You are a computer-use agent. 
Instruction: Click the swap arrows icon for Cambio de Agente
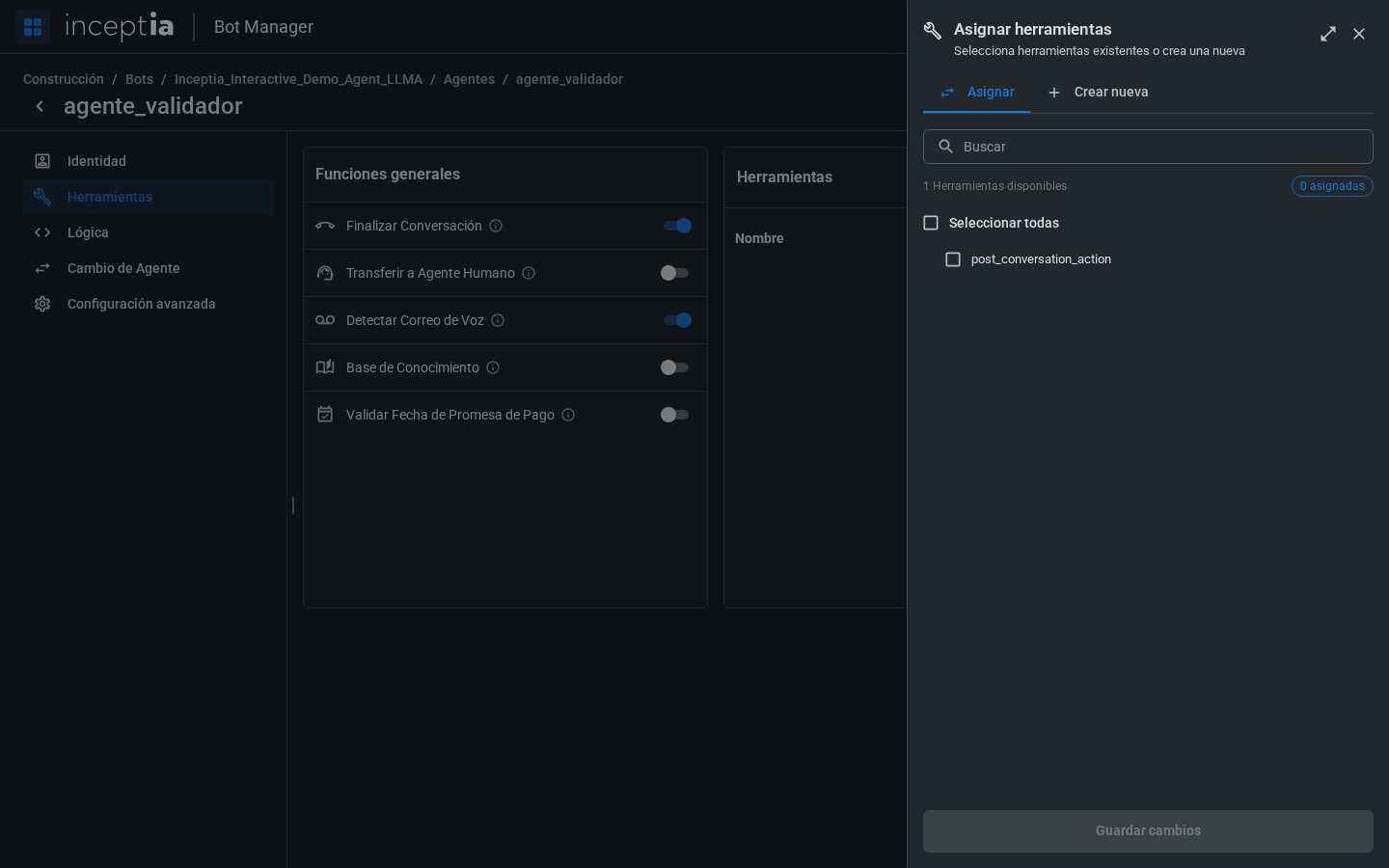(42, 268)
